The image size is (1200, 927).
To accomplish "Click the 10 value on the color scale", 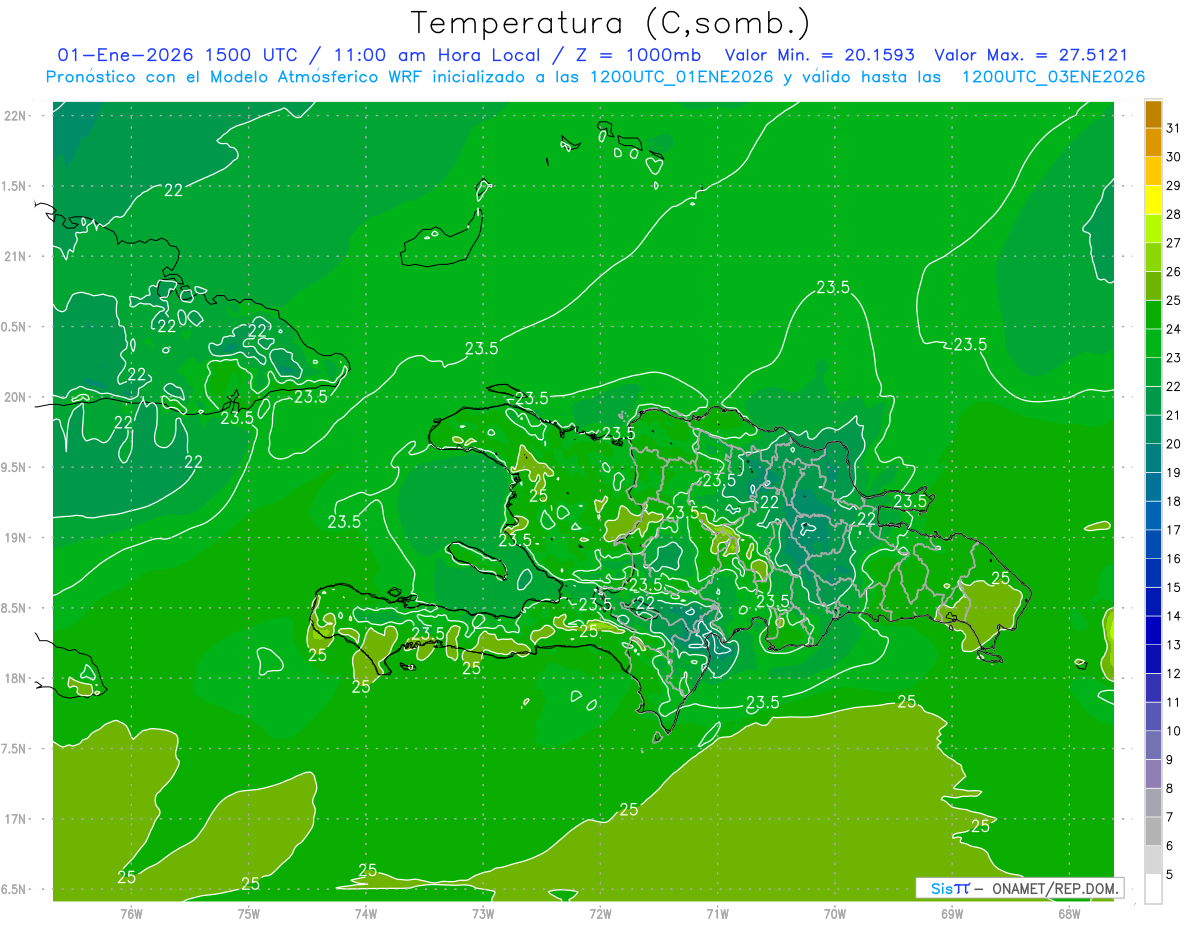I will point(1174,731).
